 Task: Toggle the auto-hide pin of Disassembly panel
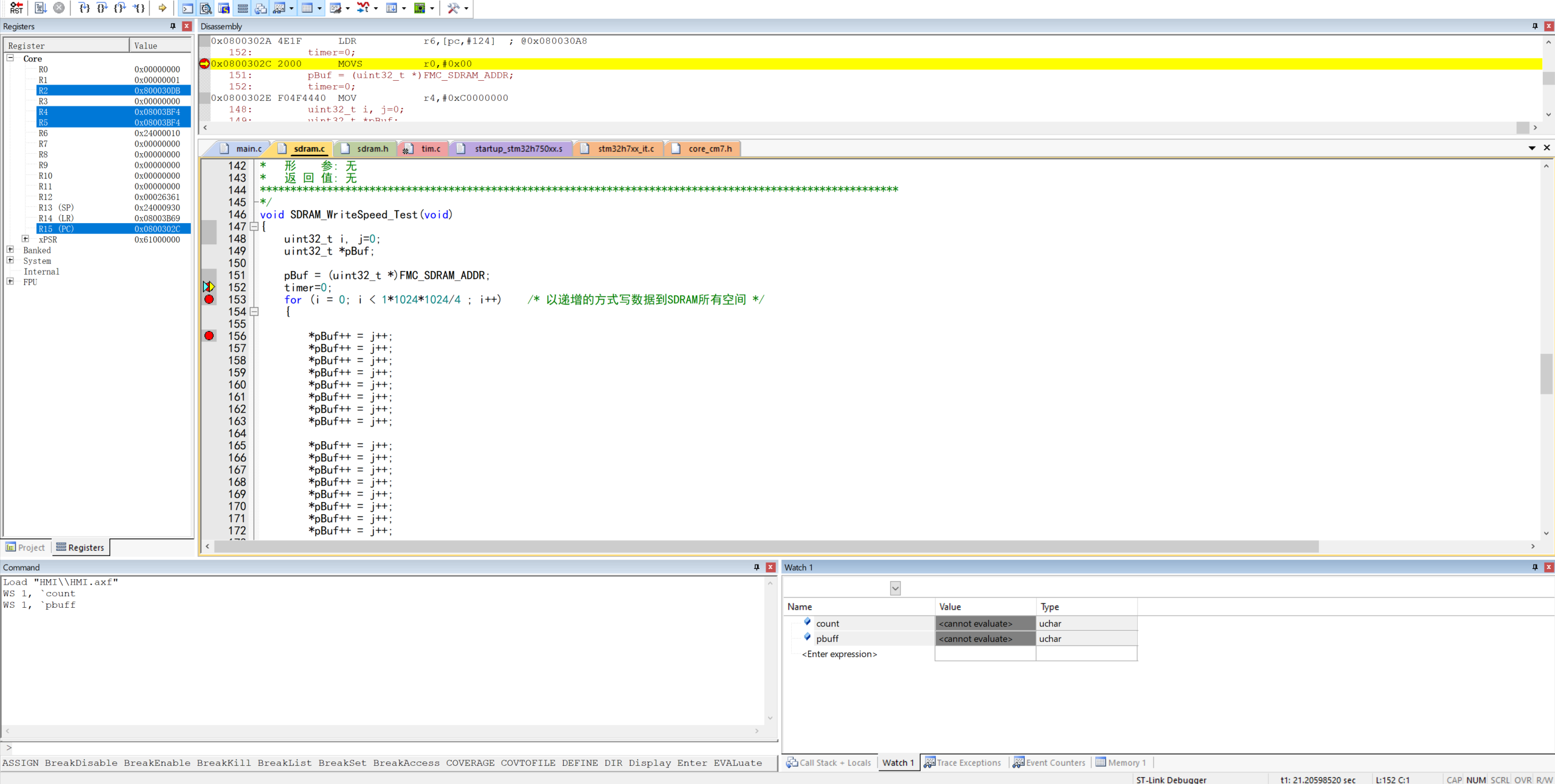(1534, 26)
